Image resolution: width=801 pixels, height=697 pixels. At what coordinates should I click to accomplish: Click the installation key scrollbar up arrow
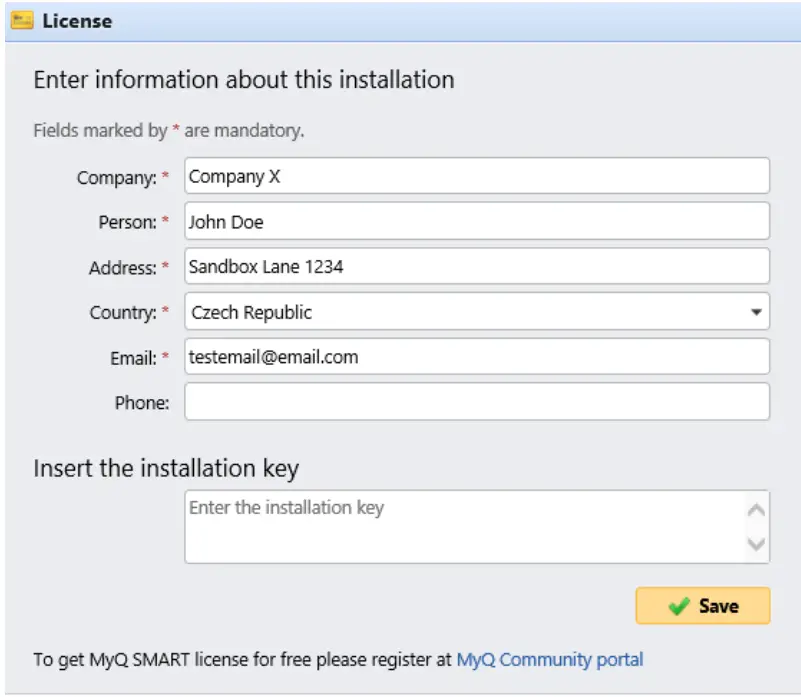757,509
